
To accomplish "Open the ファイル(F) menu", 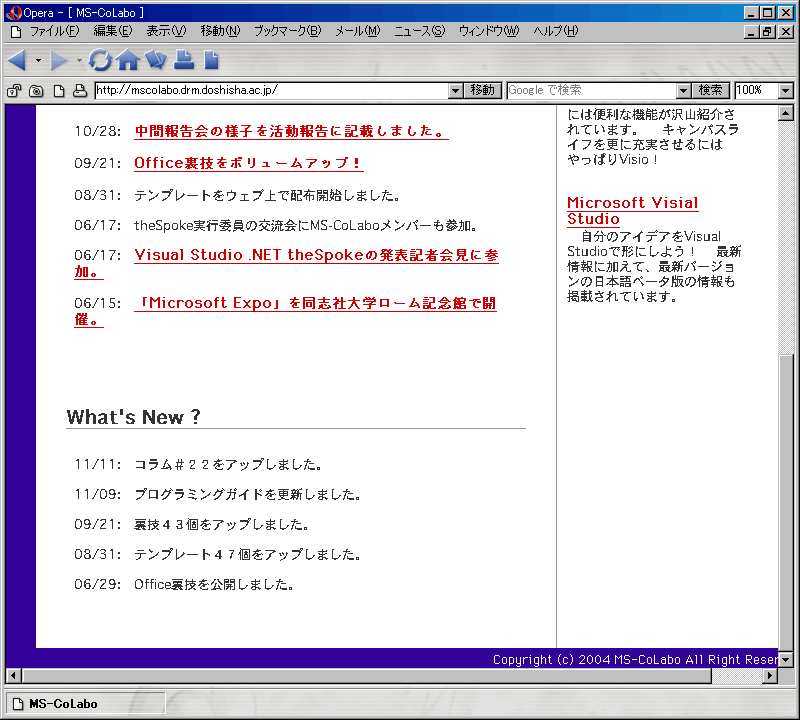I will point(55,31).
